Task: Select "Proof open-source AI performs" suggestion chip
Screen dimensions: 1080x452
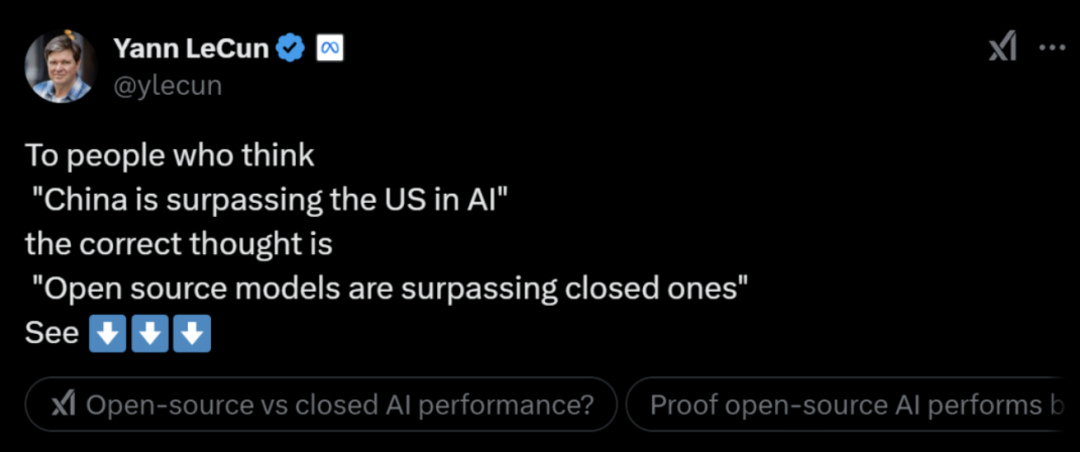Action: pyautogui.click(x=853, y=404)
